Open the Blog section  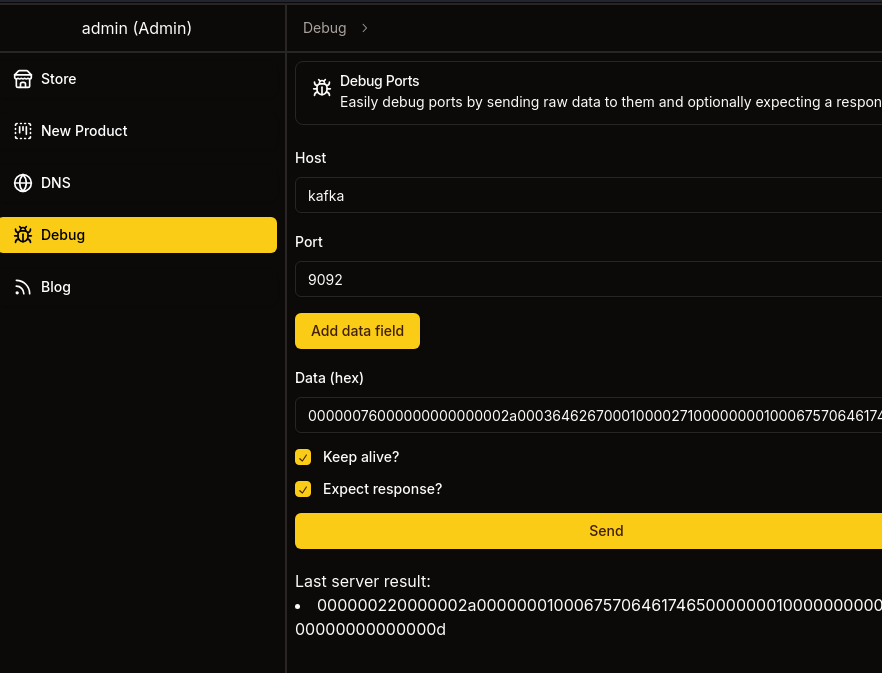(138, 287)
